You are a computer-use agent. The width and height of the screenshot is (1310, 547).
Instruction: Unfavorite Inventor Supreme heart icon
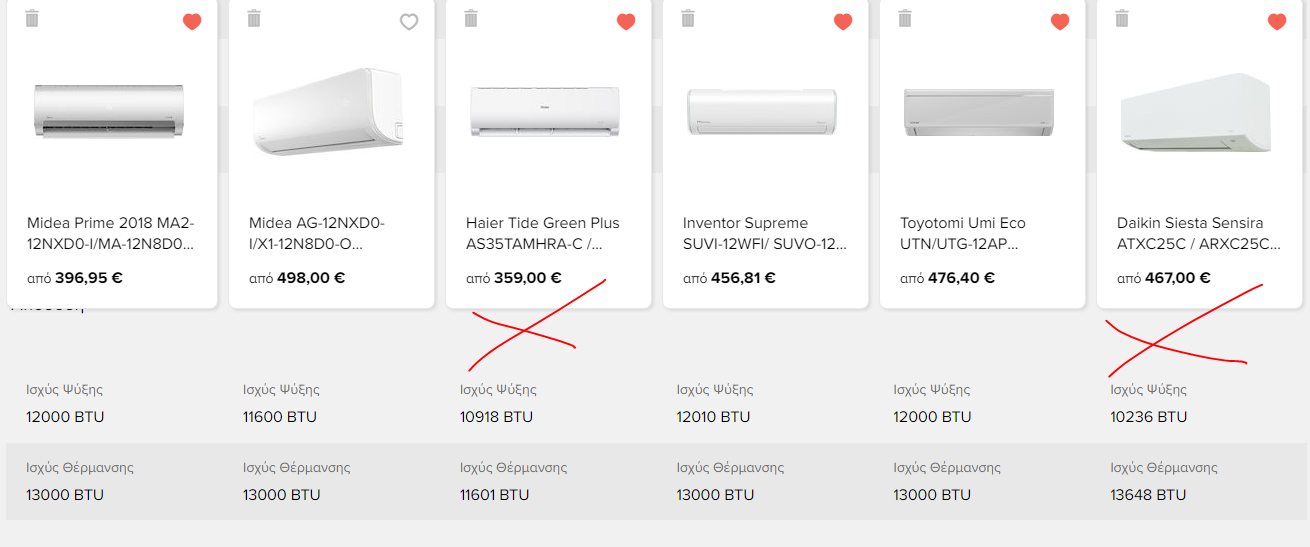(843, 22)
